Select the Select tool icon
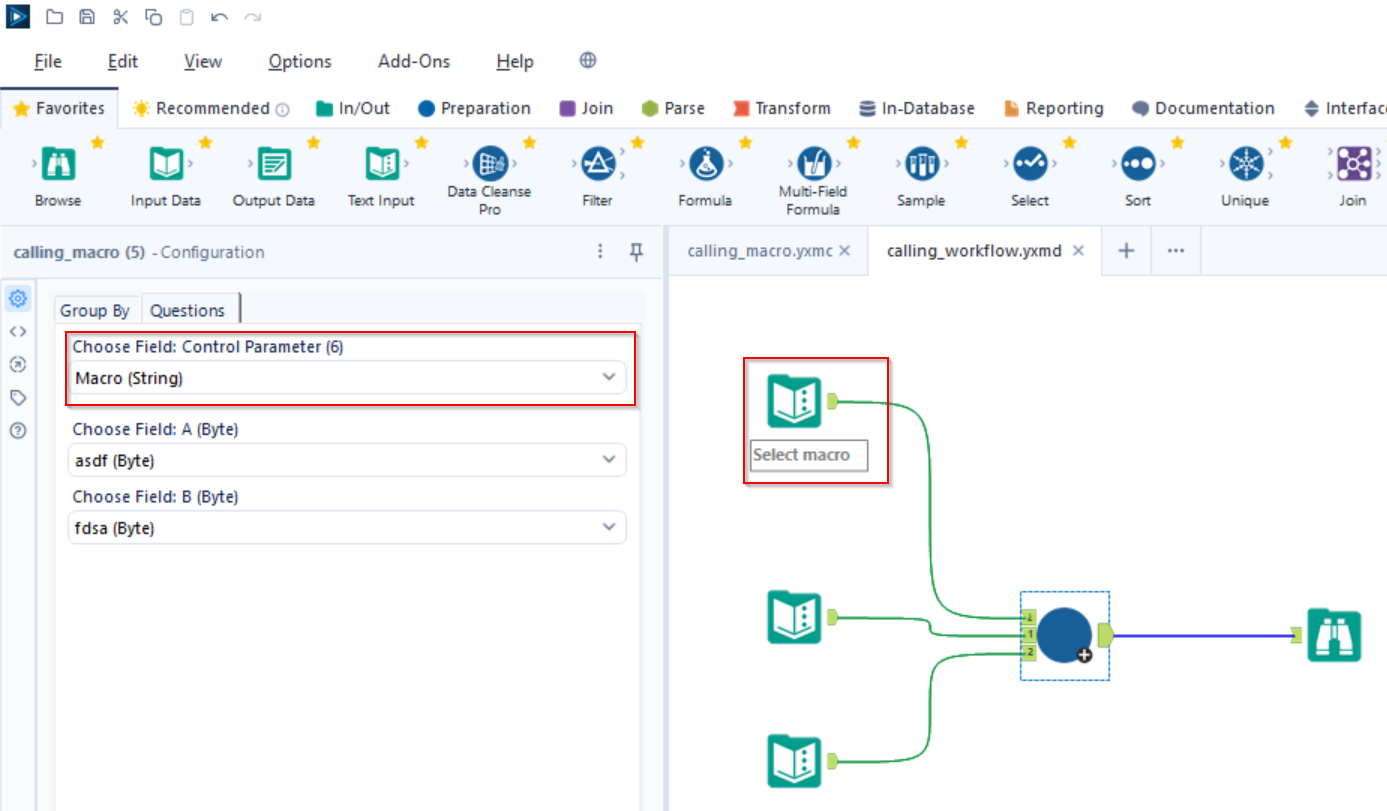The width and height of the screenshot is (1387, 811). click(1029, 163)
